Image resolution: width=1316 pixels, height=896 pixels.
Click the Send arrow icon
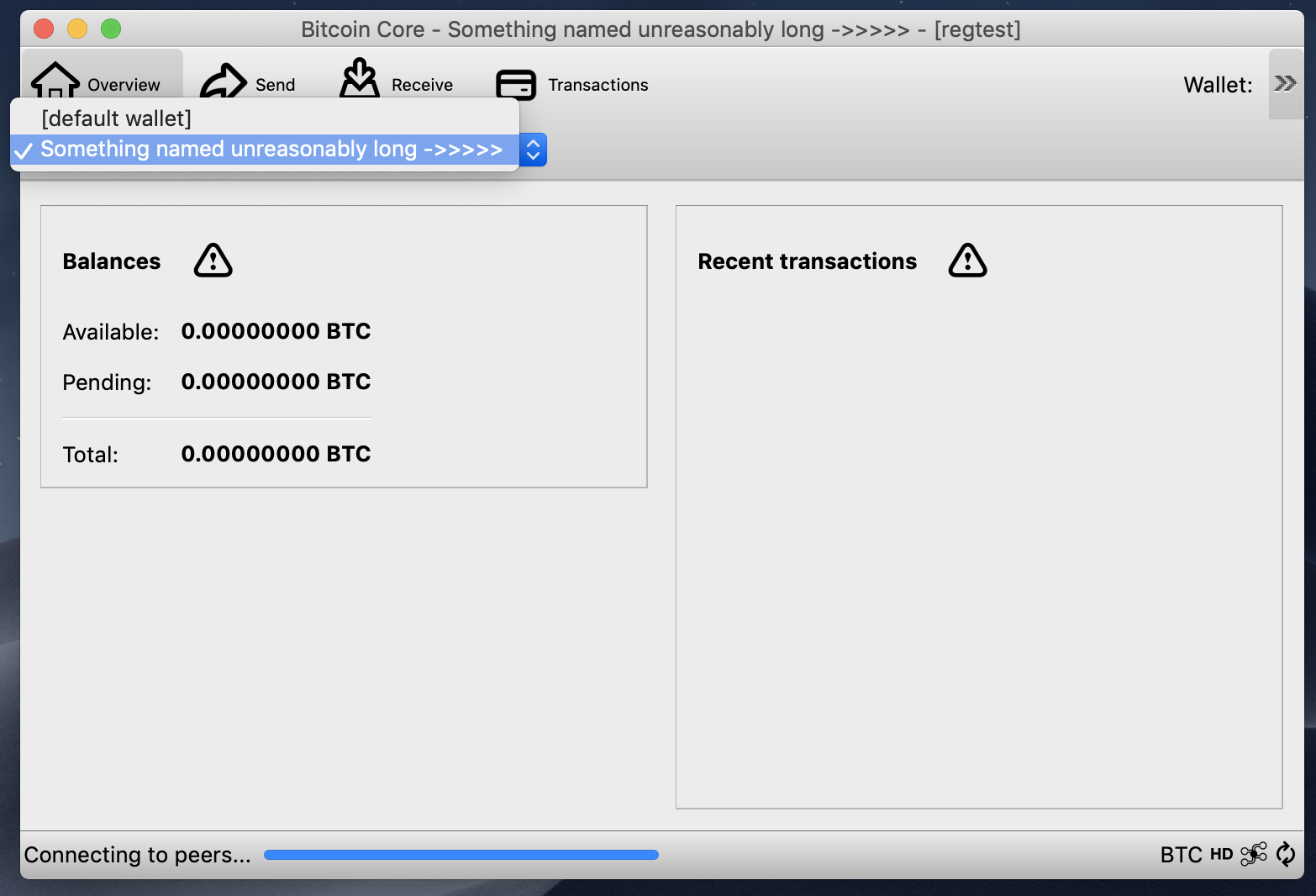tap(224, 82)
